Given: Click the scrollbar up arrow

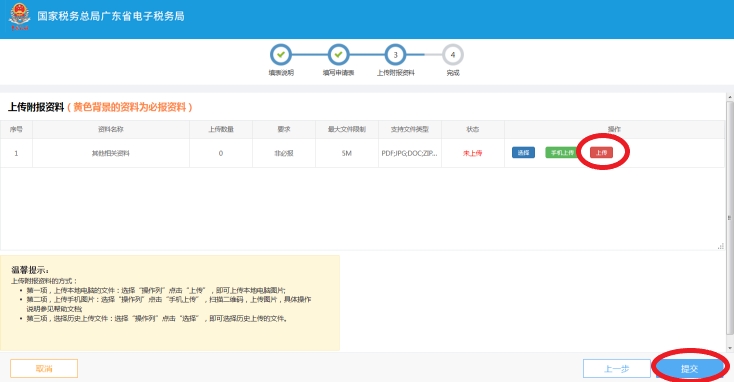Looking at the screenshot, I should coord(729,97).
